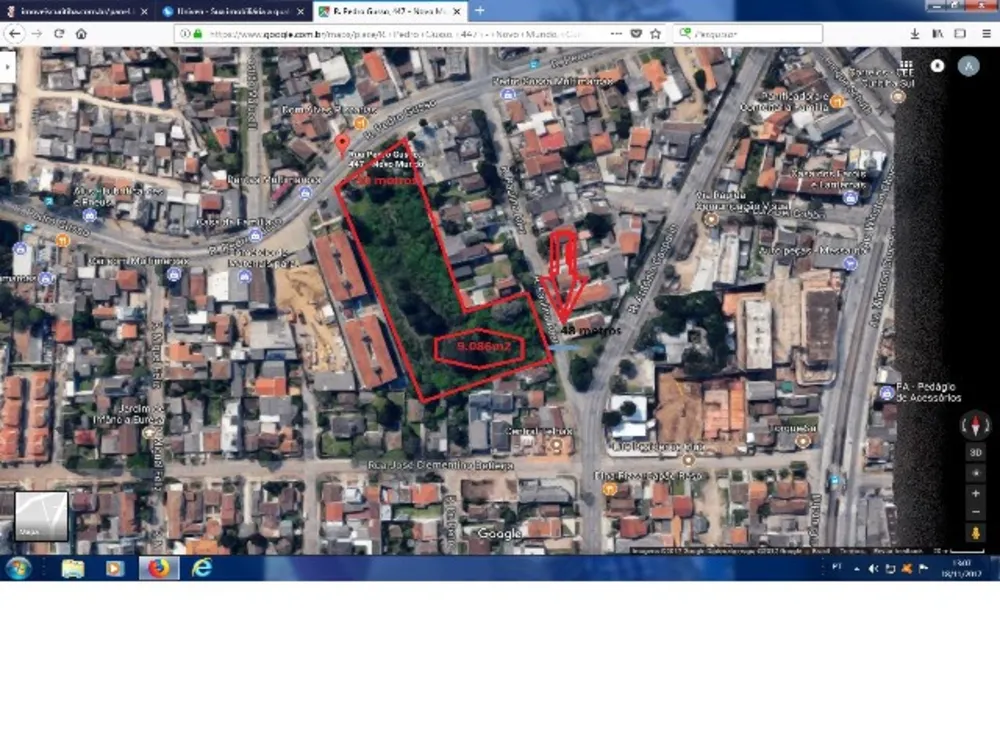
Task: Open the Google apps grid icon
Action: point(906,66)
